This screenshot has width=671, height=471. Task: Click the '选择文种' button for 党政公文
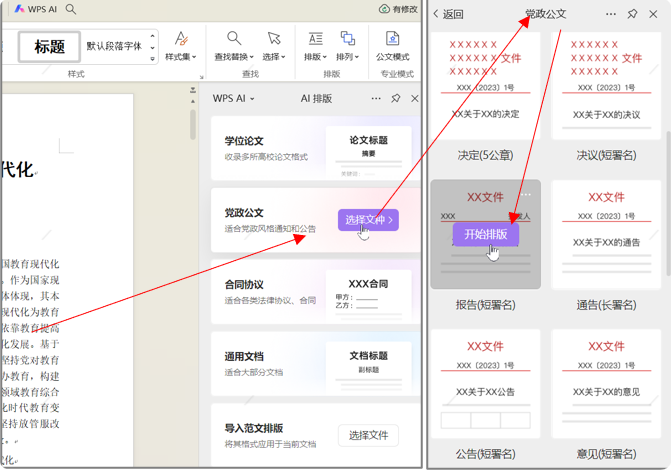click(x=368, y=220)
